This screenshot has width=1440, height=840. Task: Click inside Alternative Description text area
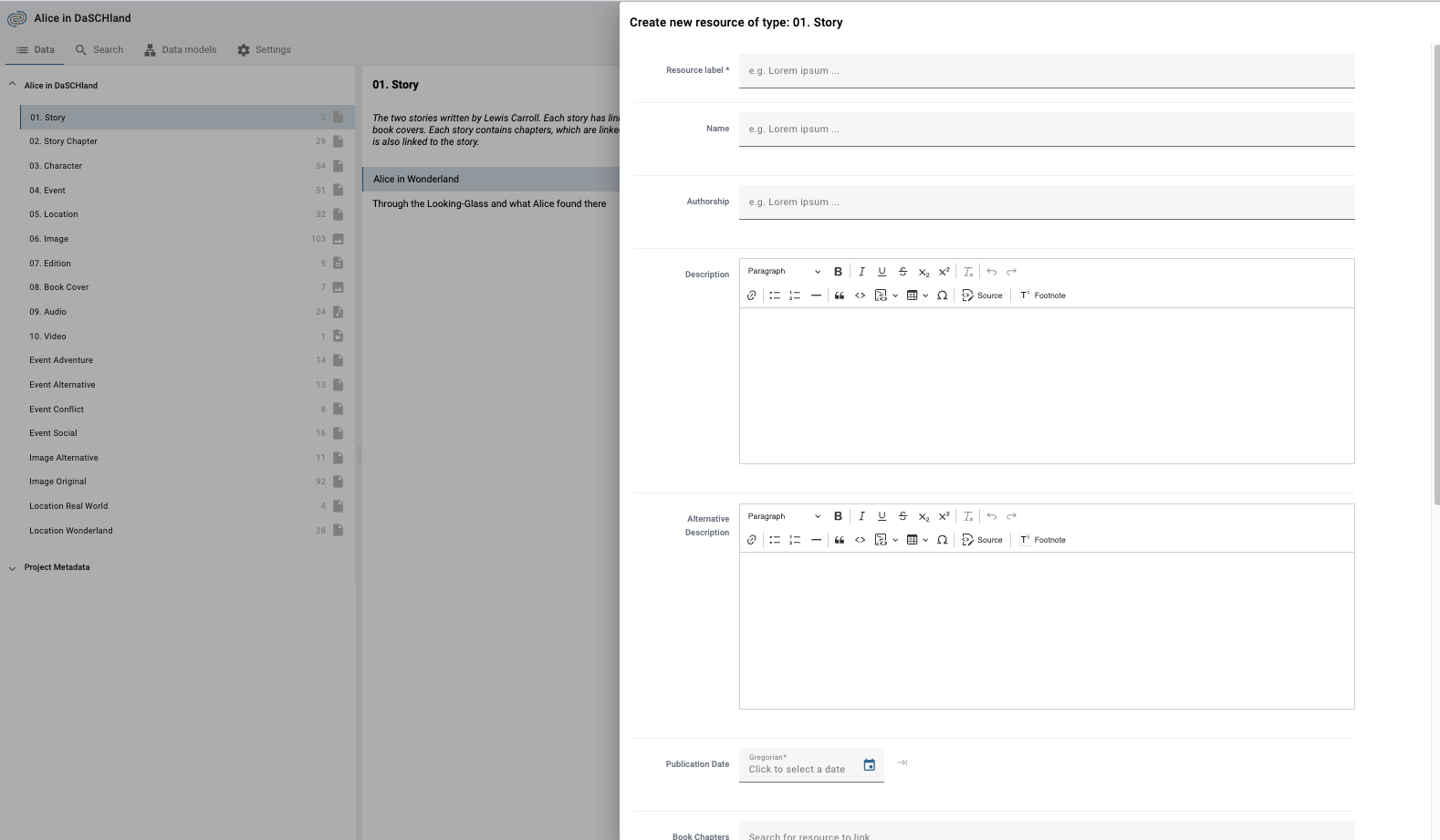[1047, 630]
